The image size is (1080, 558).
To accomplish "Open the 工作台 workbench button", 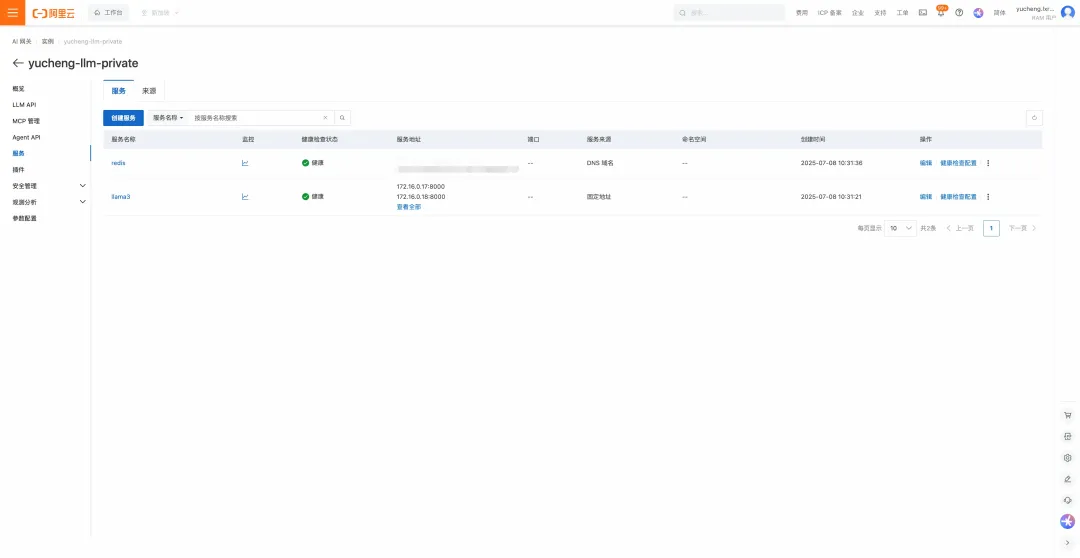I will (x=108, y=13).
